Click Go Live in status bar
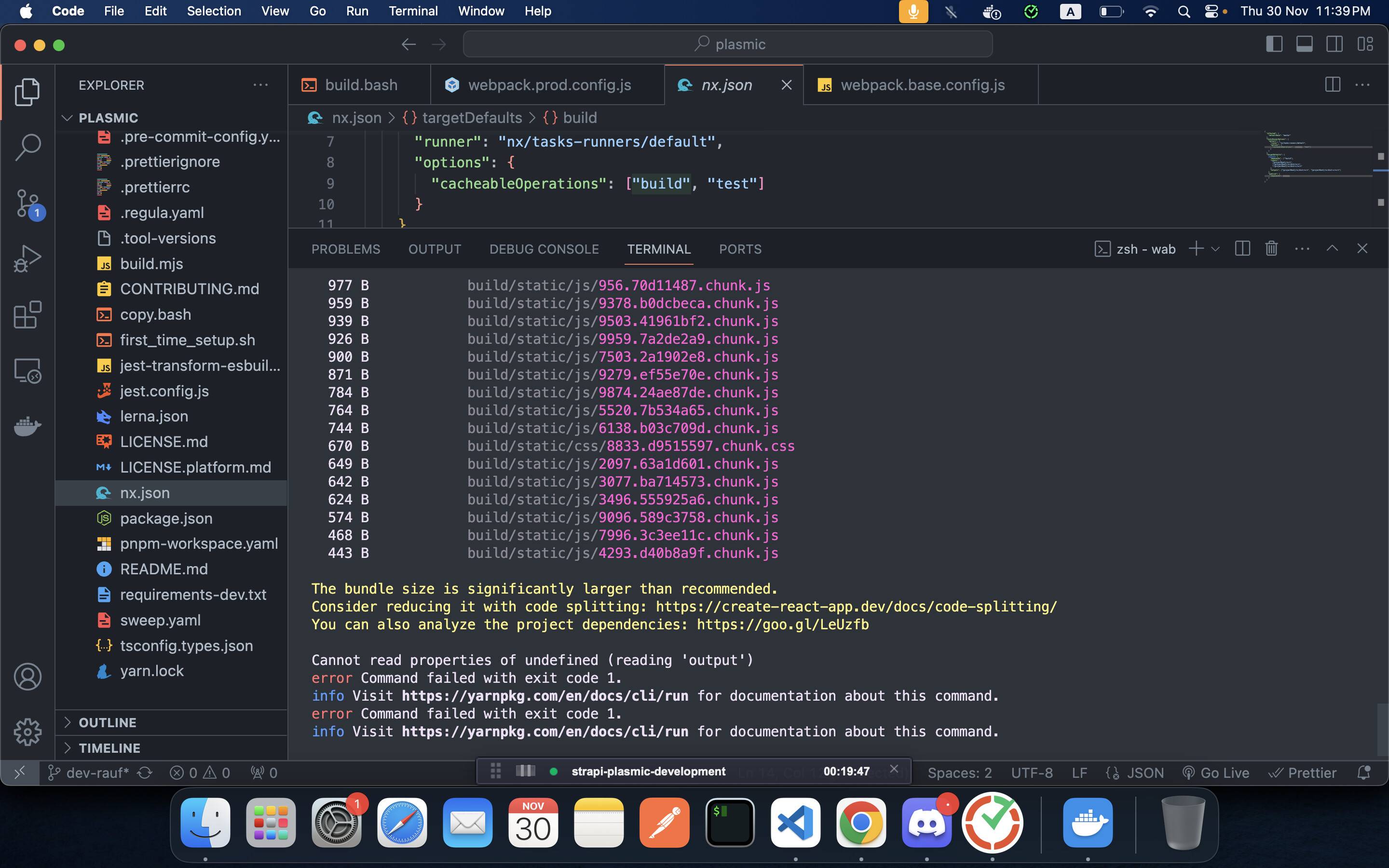Image resolution: width=1389 pixels, height=868 pixels. pos(1216,773)
